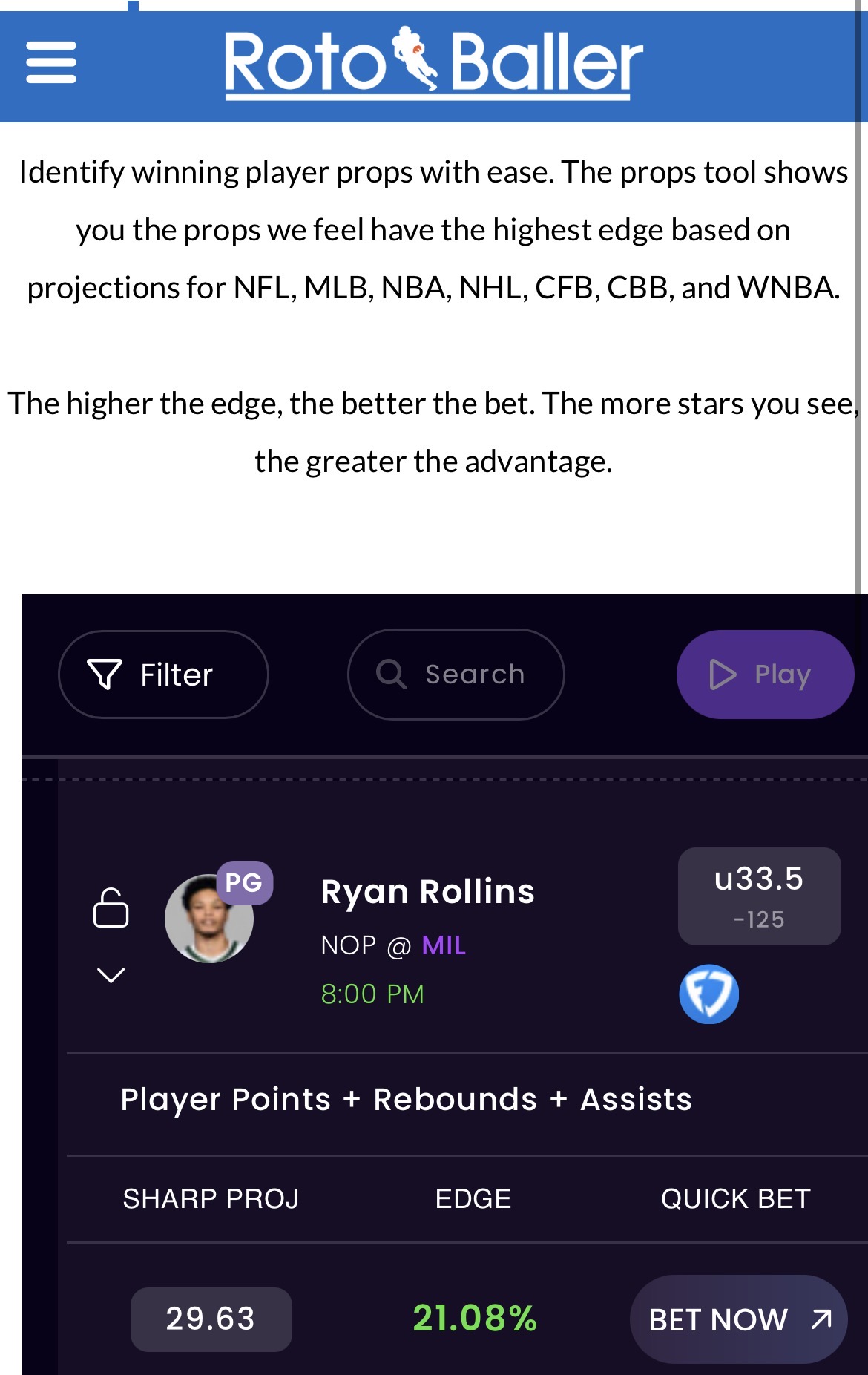
Task: Click the 29.63 sharp projection value
Action: pos(211,1319)
